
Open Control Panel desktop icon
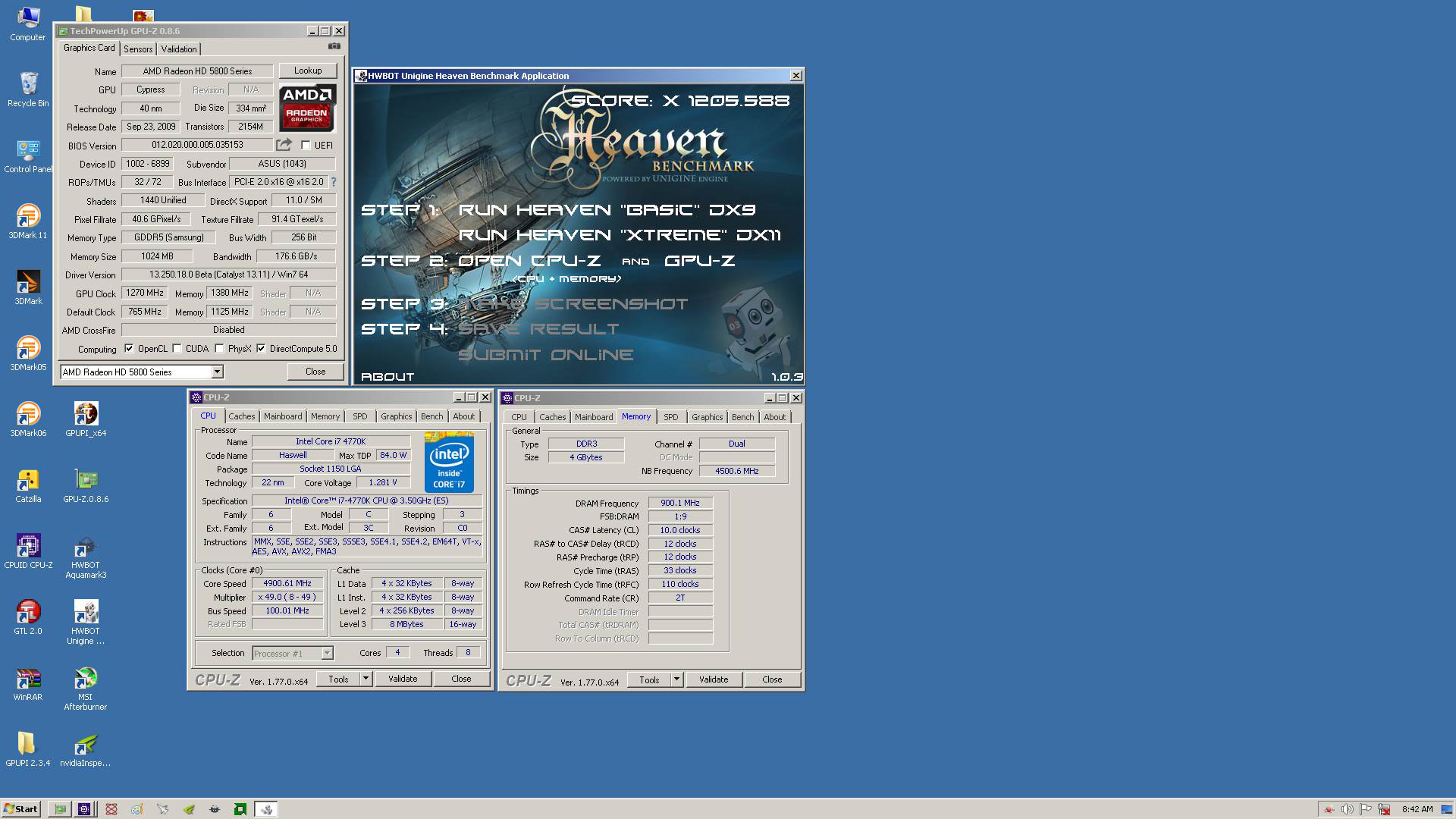point(28,155)
